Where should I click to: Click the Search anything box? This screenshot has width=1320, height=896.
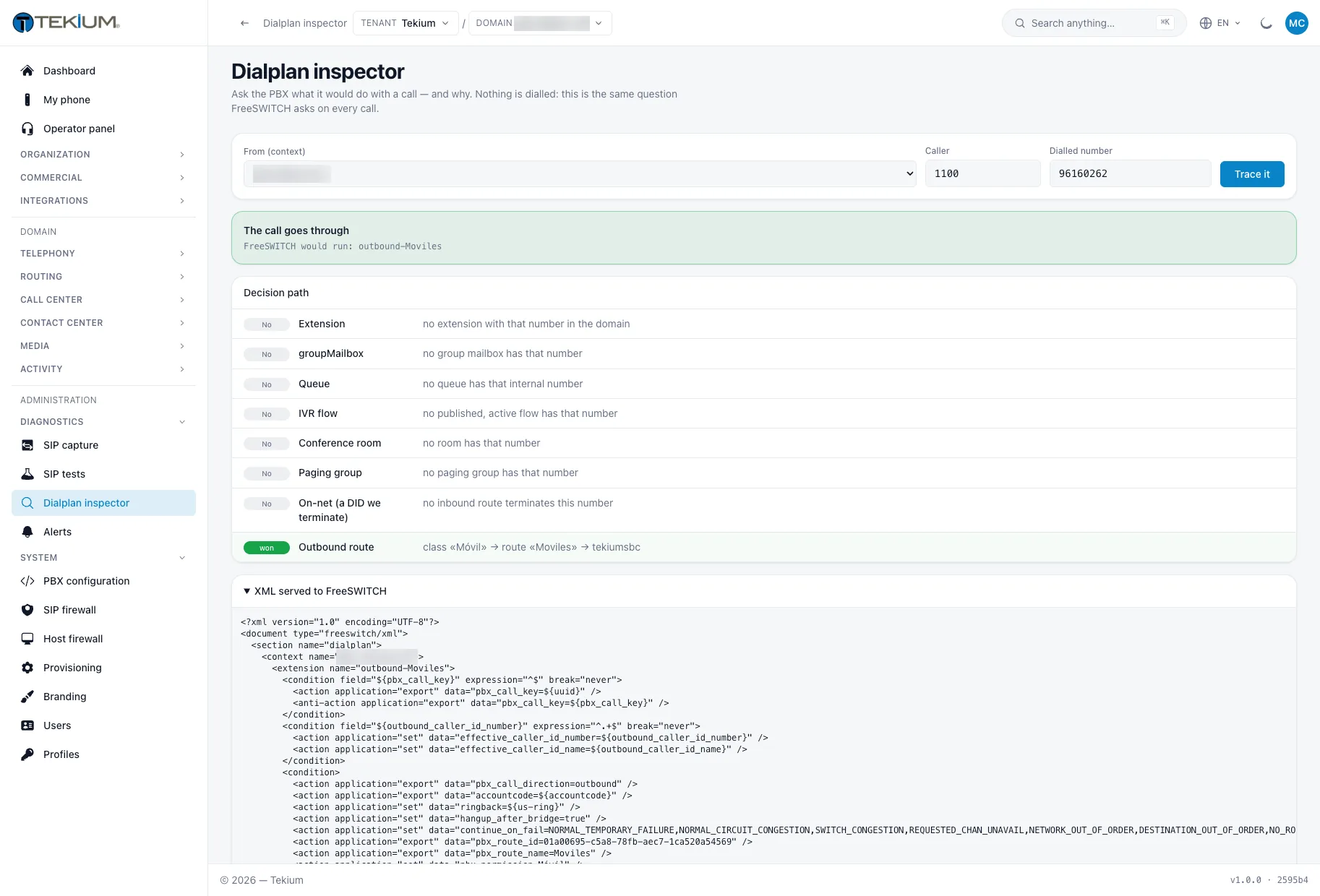pyautogui.click(x=1094, y=23)
